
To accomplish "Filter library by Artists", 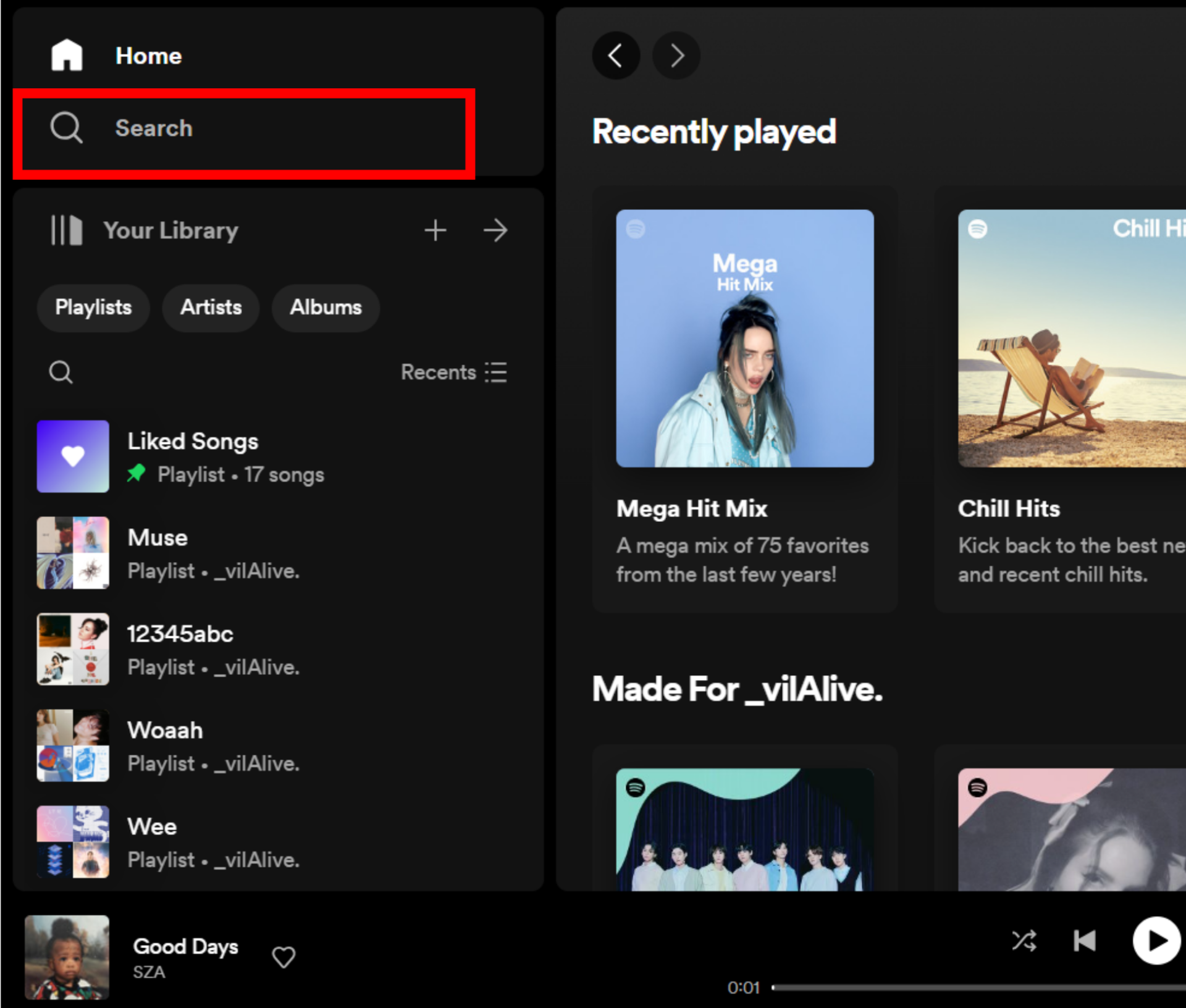I will [x=211, y=308].
